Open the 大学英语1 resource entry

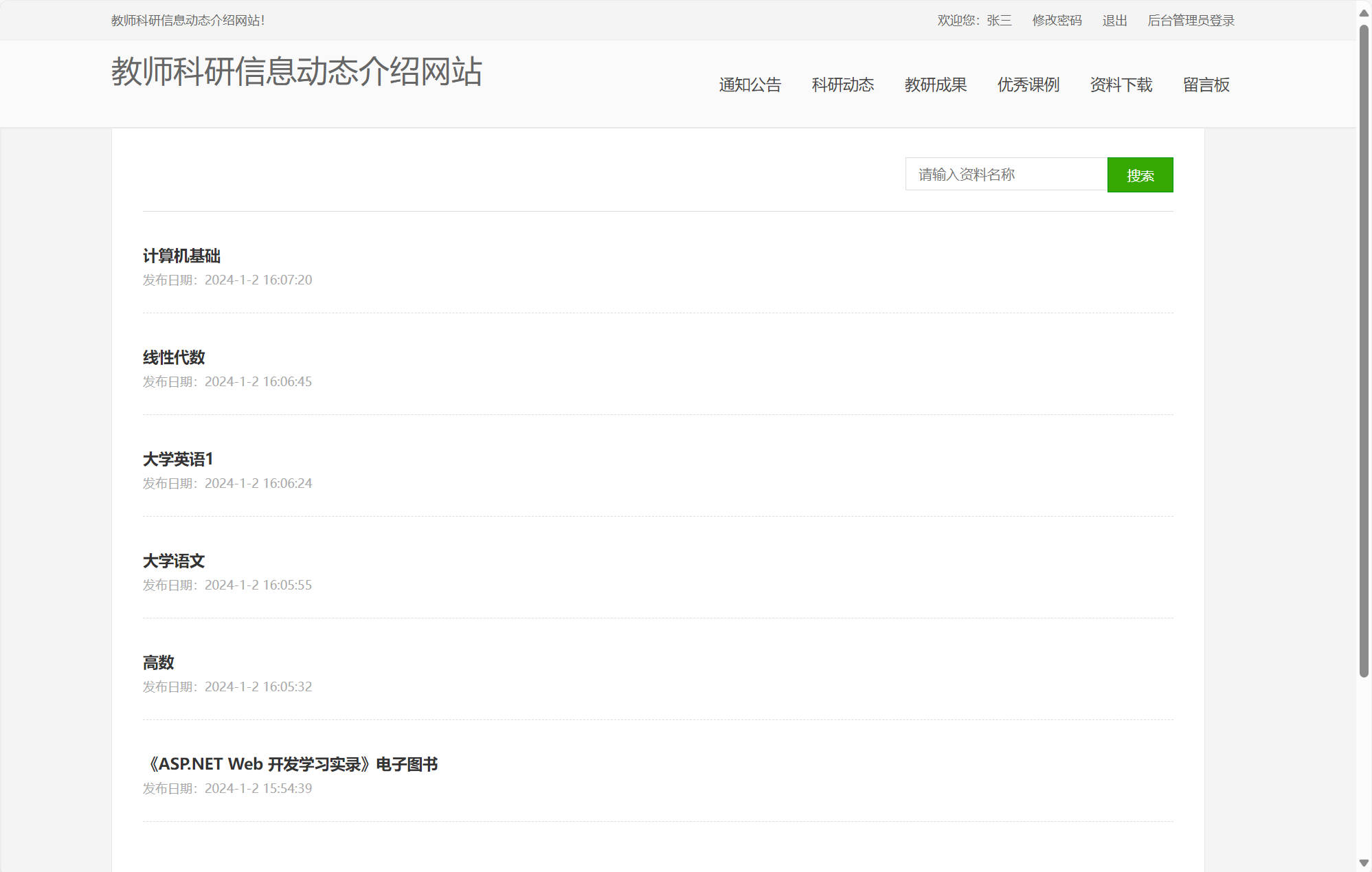[x=178, y=460]
